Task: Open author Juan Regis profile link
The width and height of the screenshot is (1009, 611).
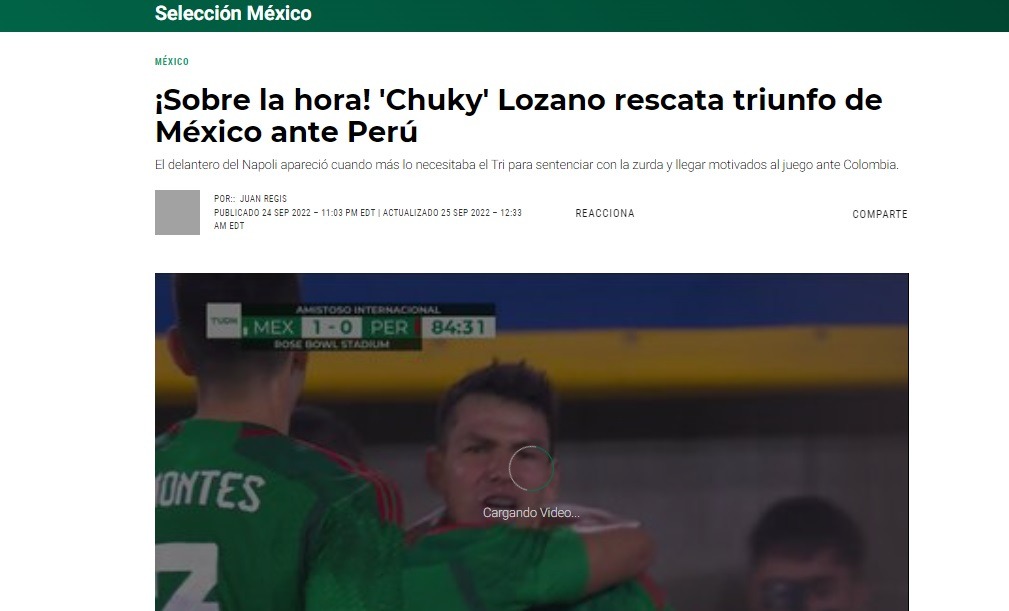Action: 263,199
